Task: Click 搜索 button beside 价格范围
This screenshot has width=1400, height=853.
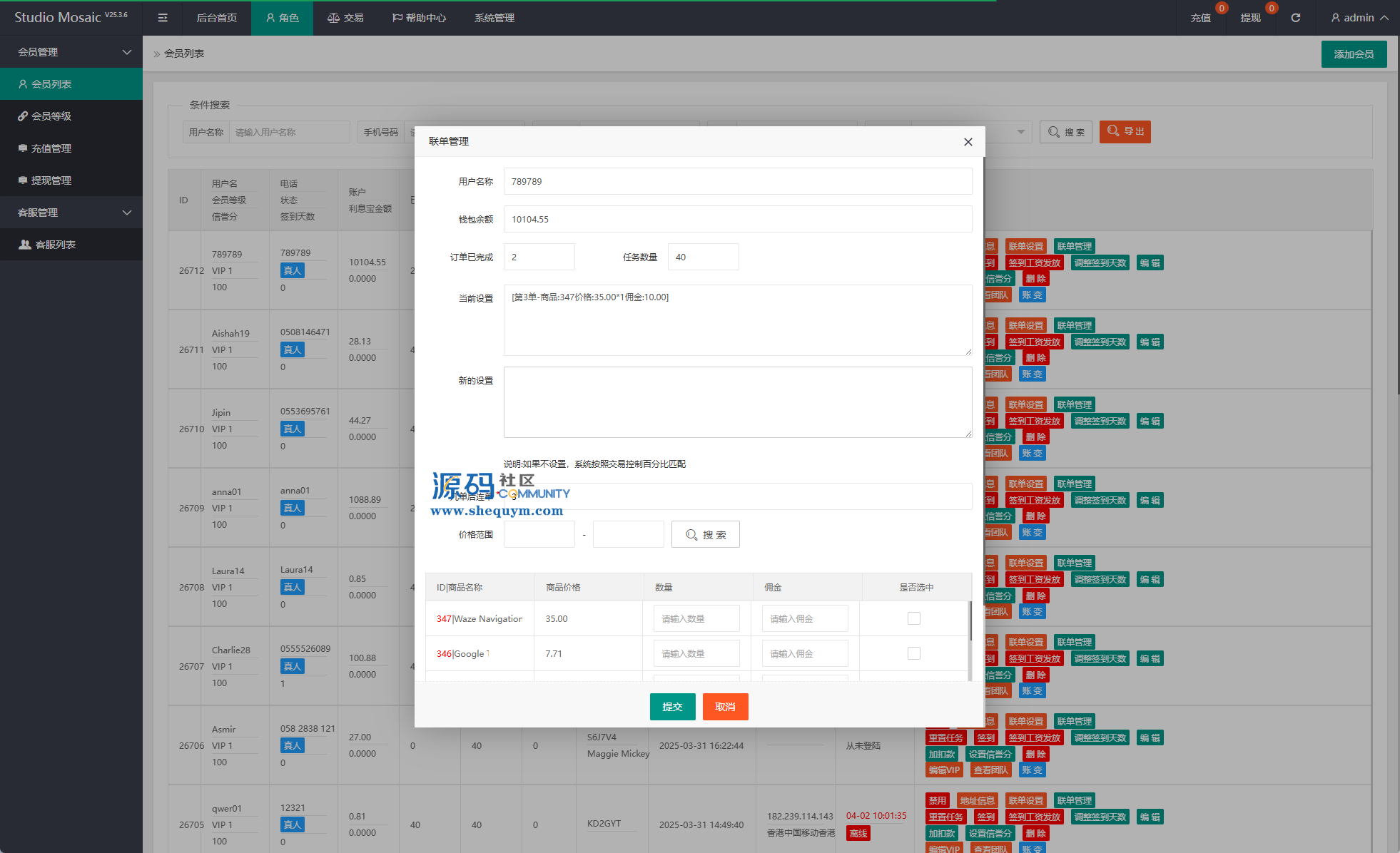Action: (x=705, y=535)
